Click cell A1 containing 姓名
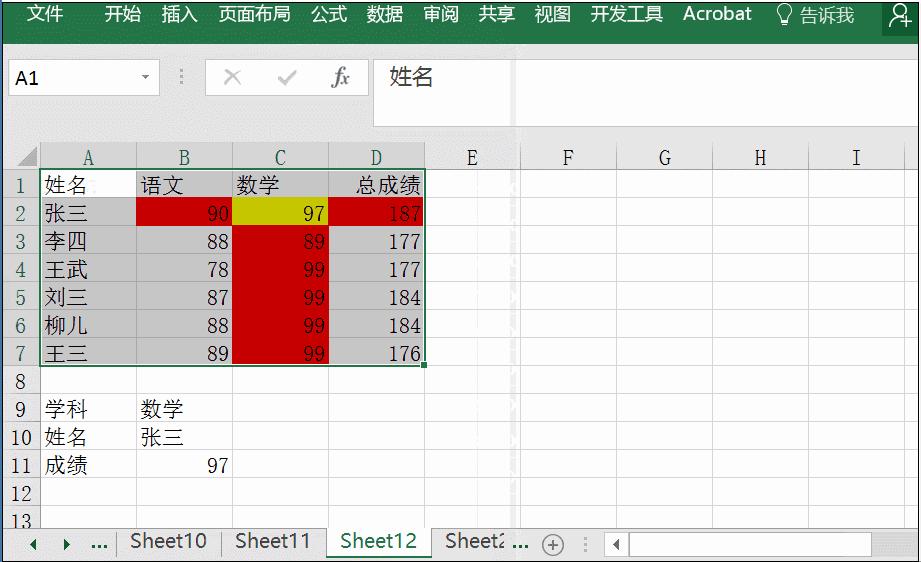 [x=88, y=185]
